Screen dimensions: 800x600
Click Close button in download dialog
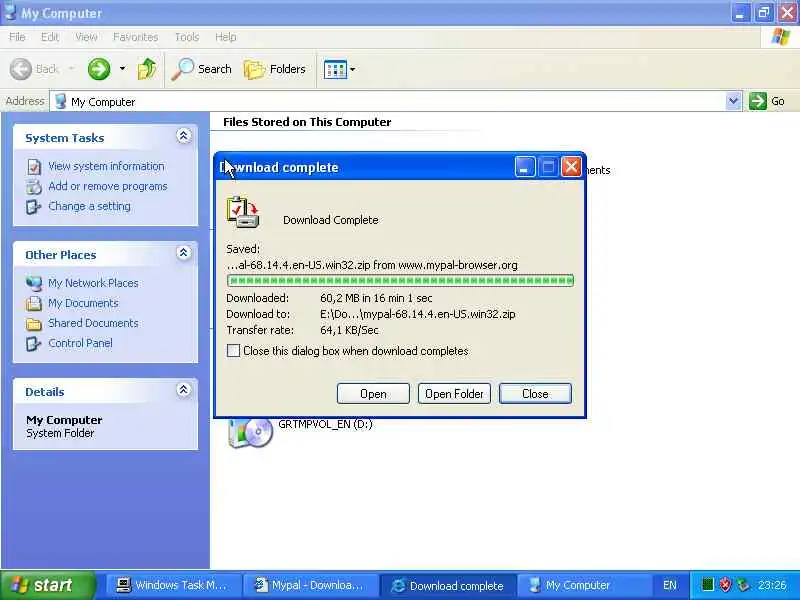click(535, 393)
